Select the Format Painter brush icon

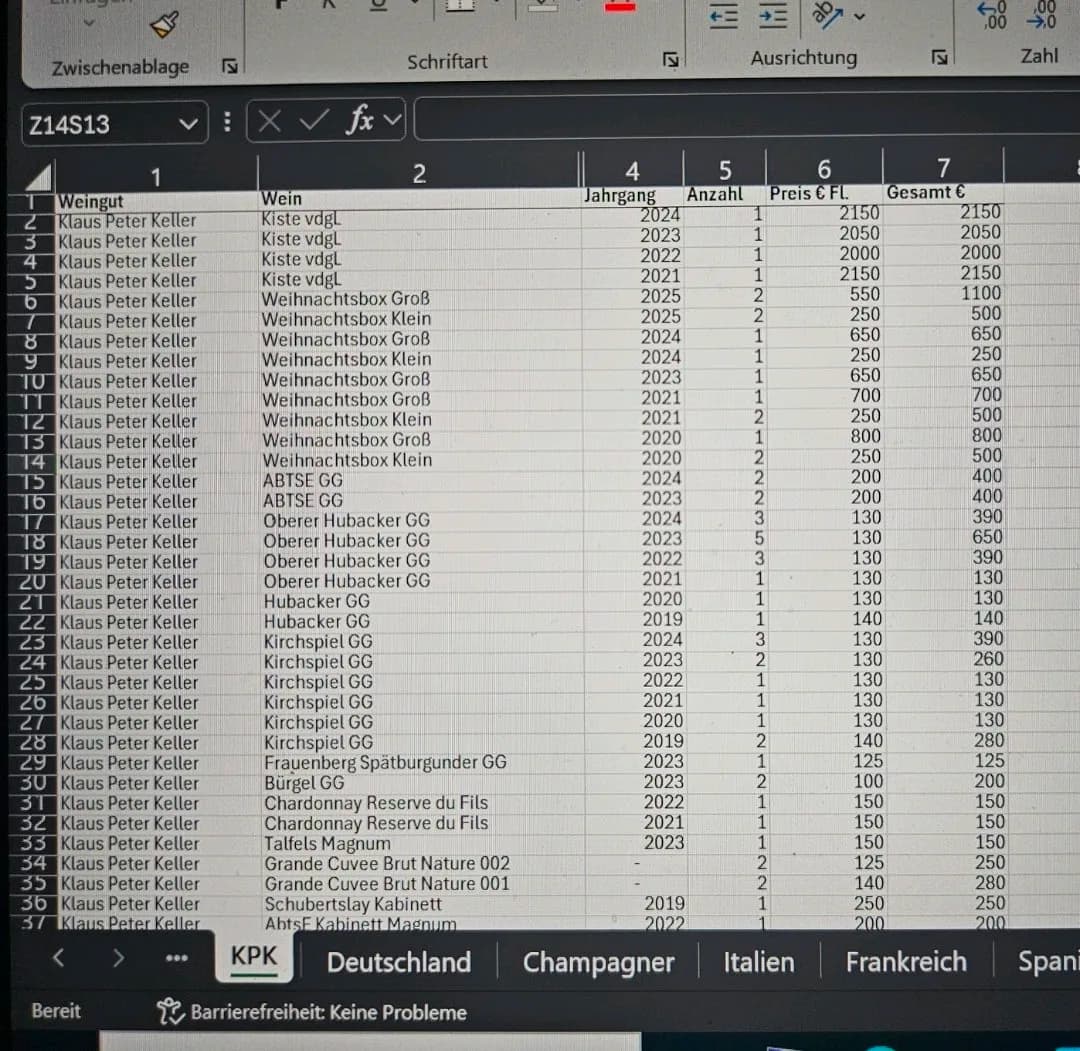point(165,24)
